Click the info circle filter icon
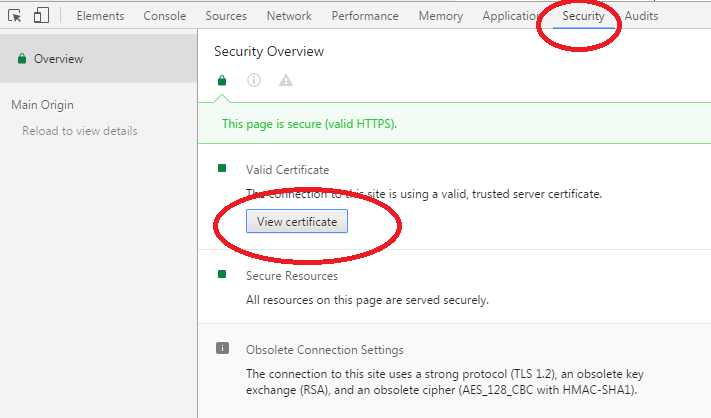The width and height of the screenshot is (711, 418). (254, 81)
